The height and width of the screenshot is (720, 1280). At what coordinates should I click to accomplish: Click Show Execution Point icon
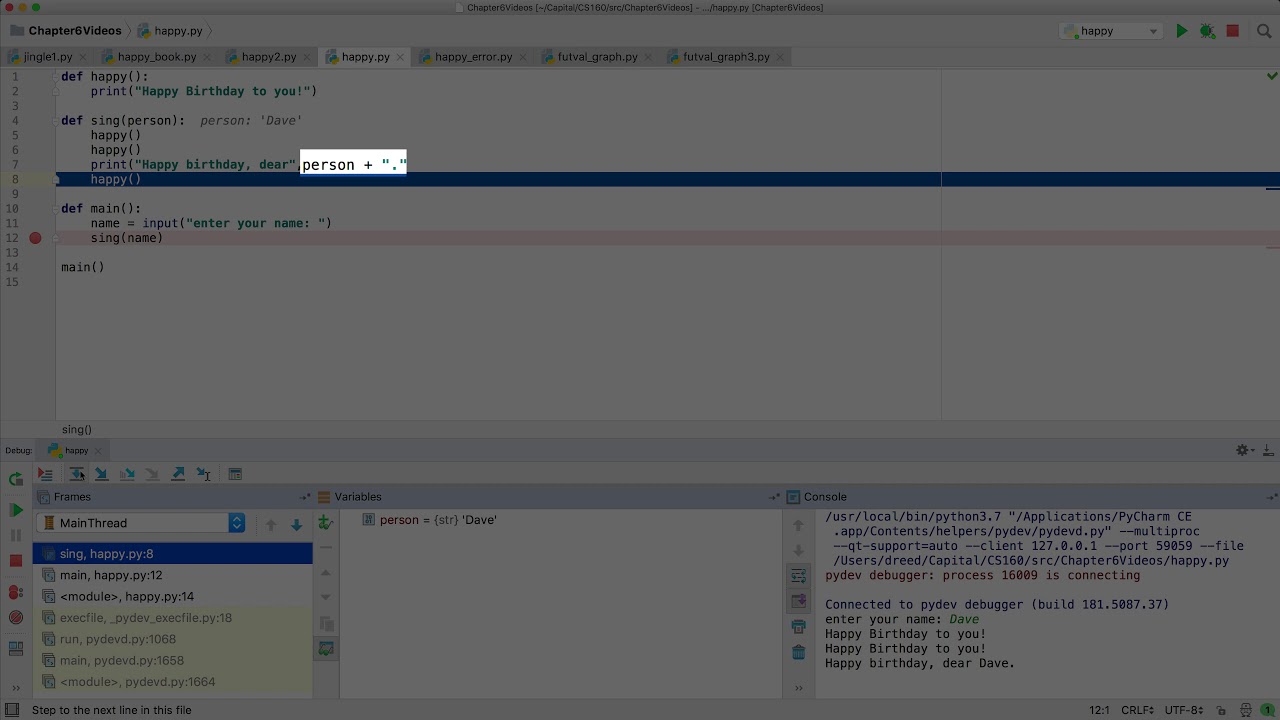pos(45,474)
